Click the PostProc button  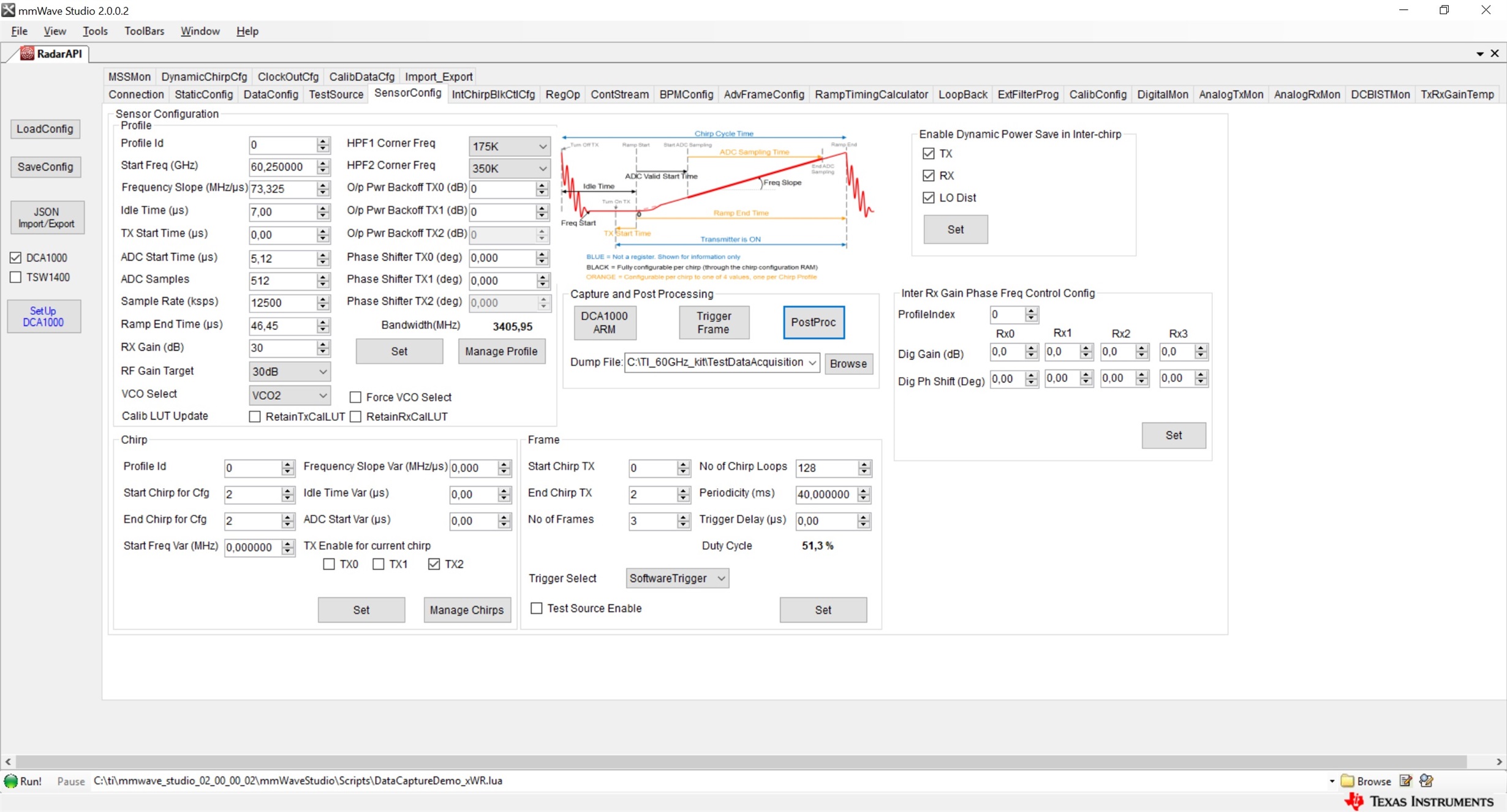[x=814, y=323]
